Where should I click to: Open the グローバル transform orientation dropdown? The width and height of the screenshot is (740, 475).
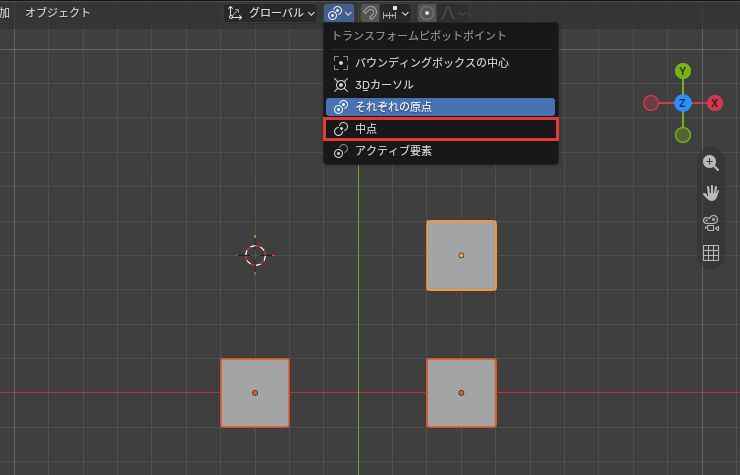(x=270, y=13)
